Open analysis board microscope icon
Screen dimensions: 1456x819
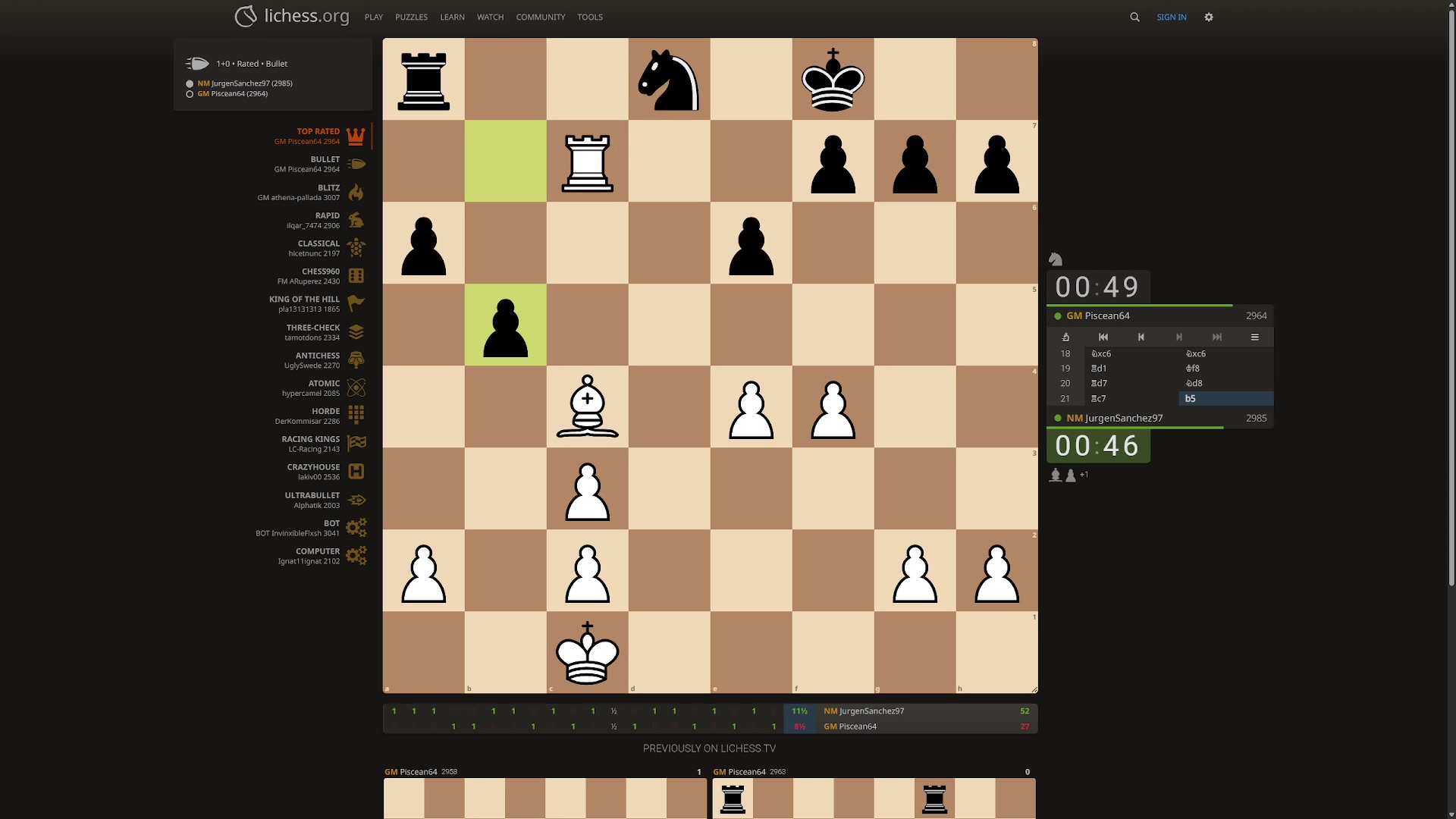(x=1065, y=337)
